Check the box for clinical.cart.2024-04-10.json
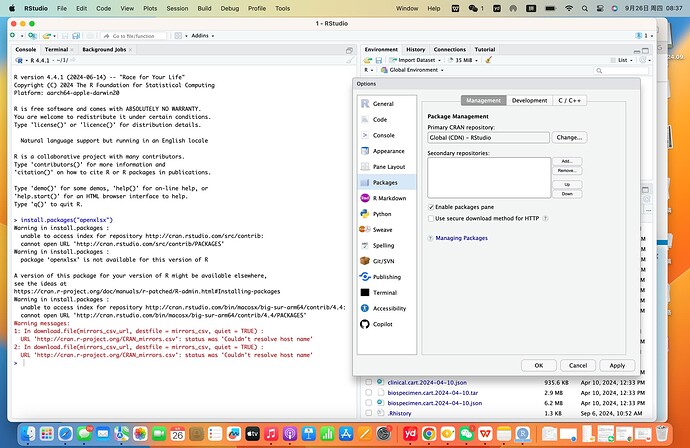Viewport: 690px width, 448px height. pyautogui.click(x=368, y=382)
